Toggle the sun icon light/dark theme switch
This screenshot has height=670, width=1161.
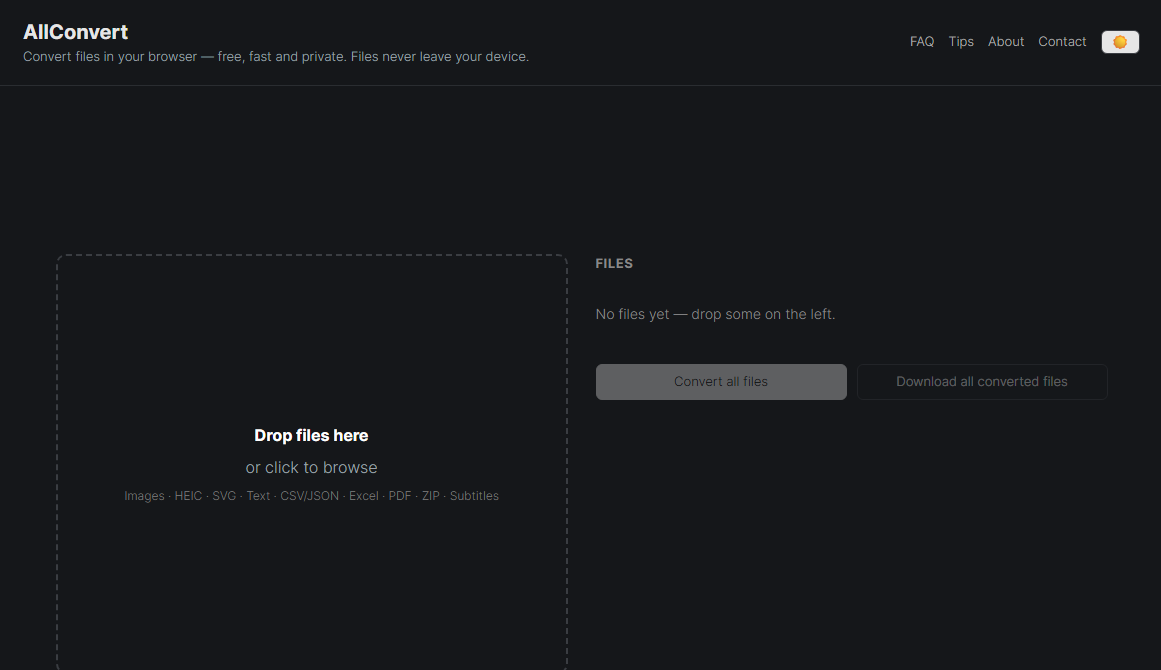[x=1120, y=42]
